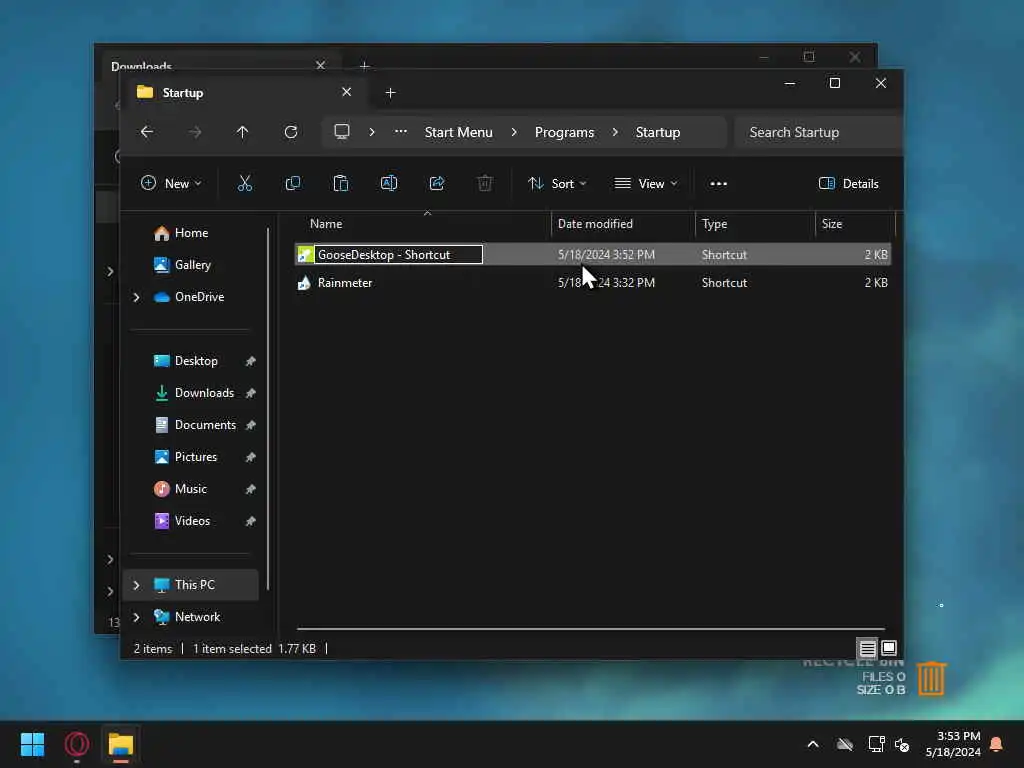Click Start Menu breadcrumb

[x=458, y=132]
